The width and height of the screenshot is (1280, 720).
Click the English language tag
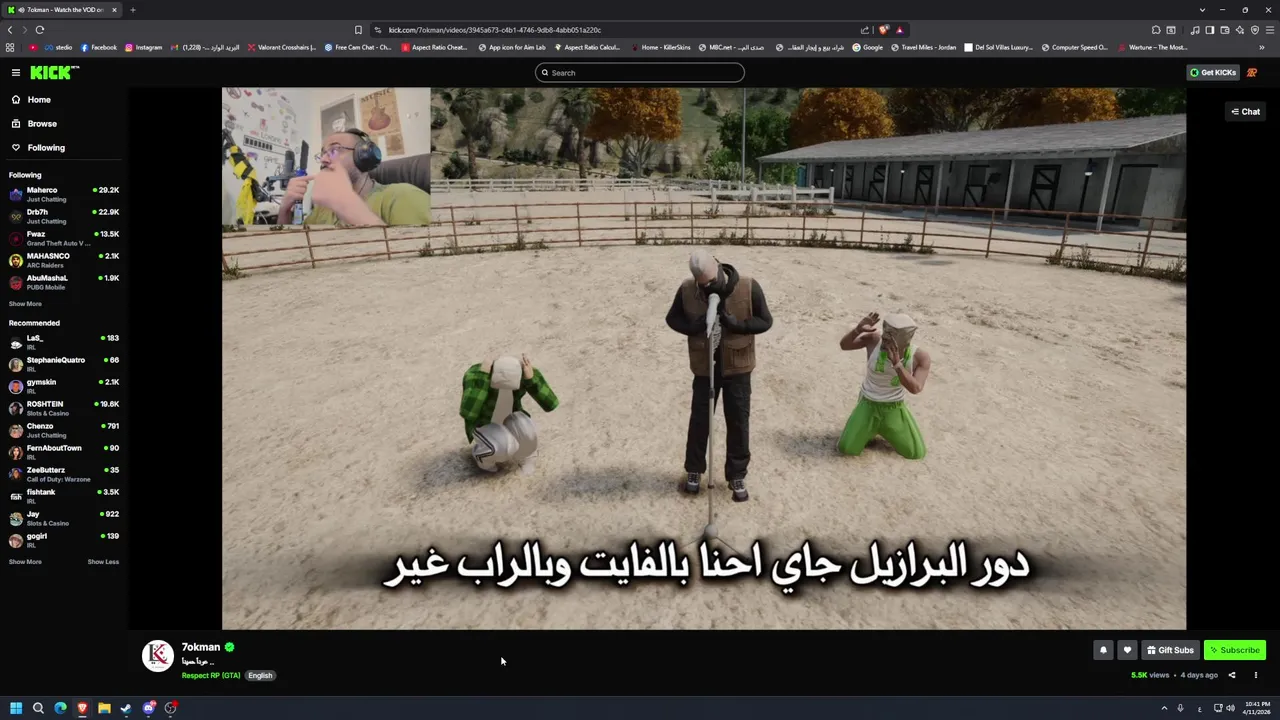260,676
